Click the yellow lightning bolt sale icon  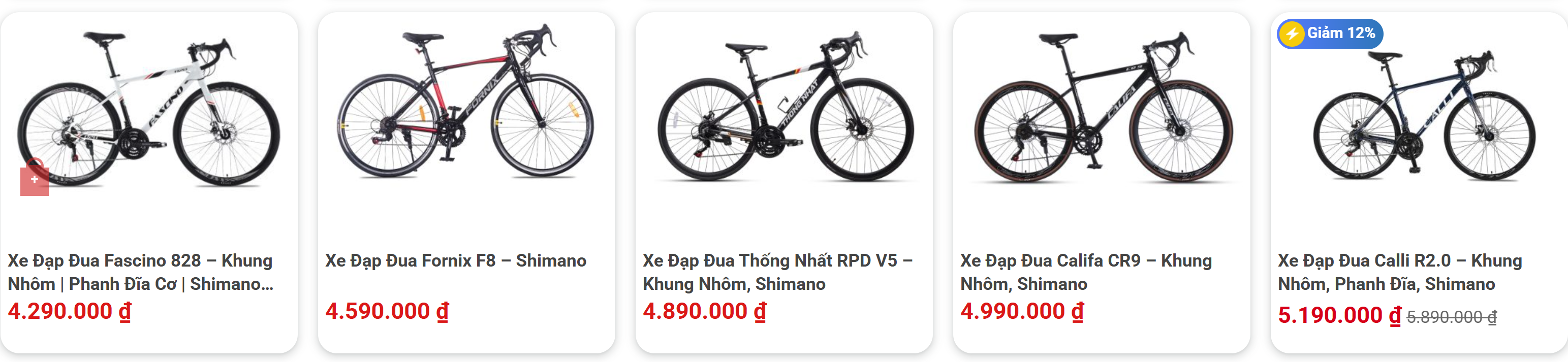[1292, 34]
